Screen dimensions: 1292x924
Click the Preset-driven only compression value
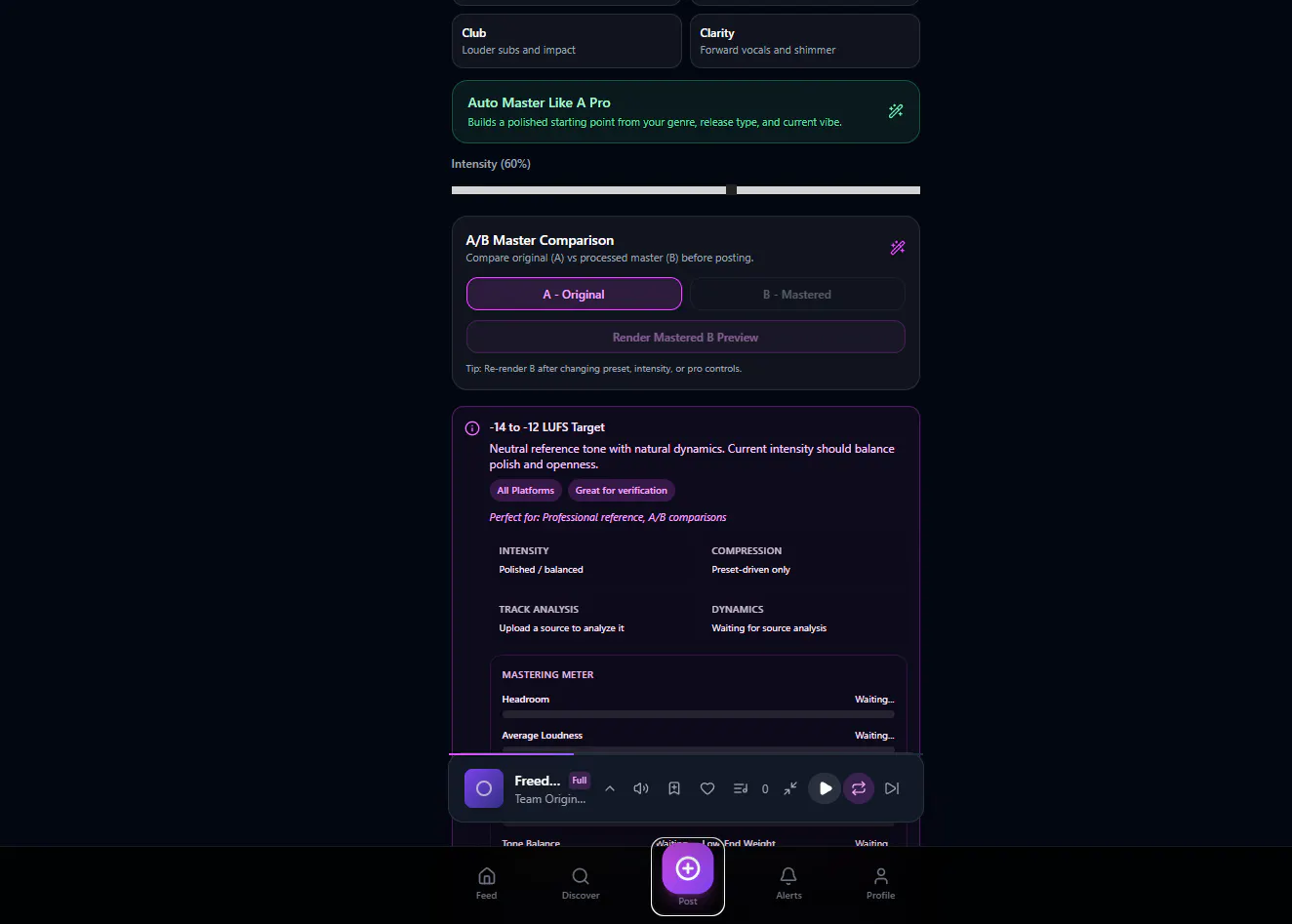pyautogui.click(x=750, y=570)
